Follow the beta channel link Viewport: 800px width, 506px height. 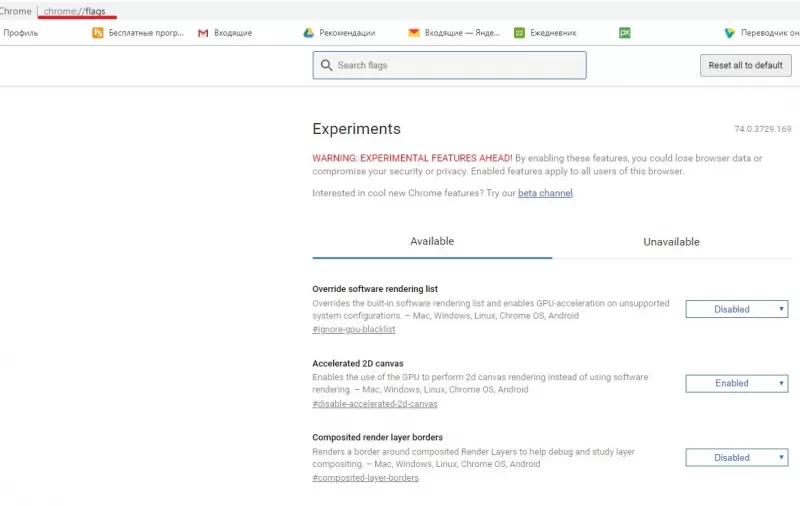pos(545,193)
